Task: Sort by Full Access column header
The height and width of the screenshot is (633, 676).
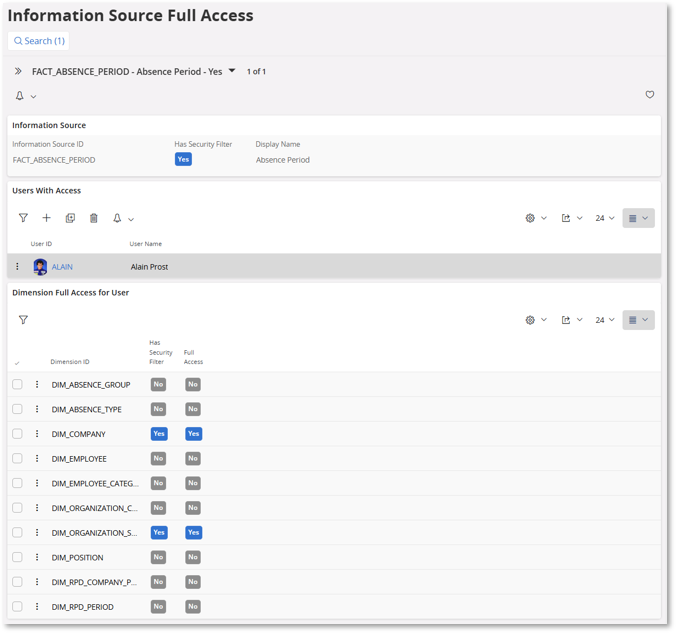Action: click(x=193, y=357)
